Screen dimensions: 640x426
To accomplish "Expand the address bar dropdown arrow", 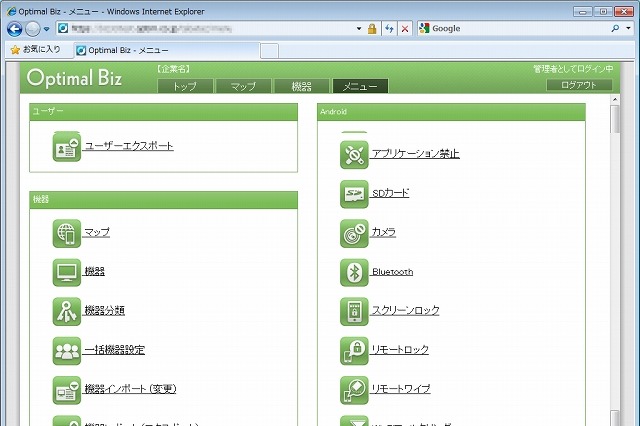I will click(359, 29).
